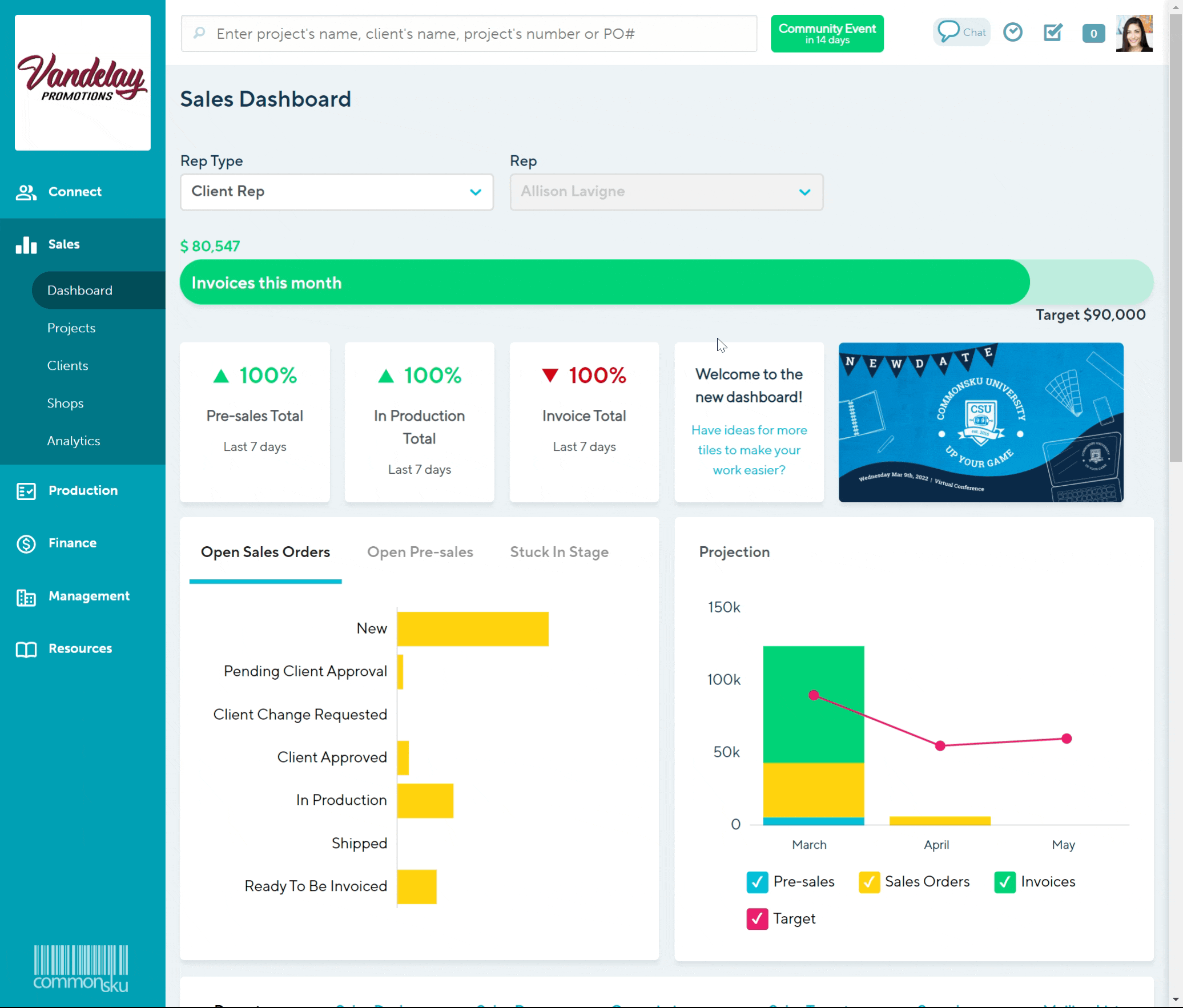Click the Invoices this month progress bar
The image size is (1183, 1008).
click(x=604, y=282)
